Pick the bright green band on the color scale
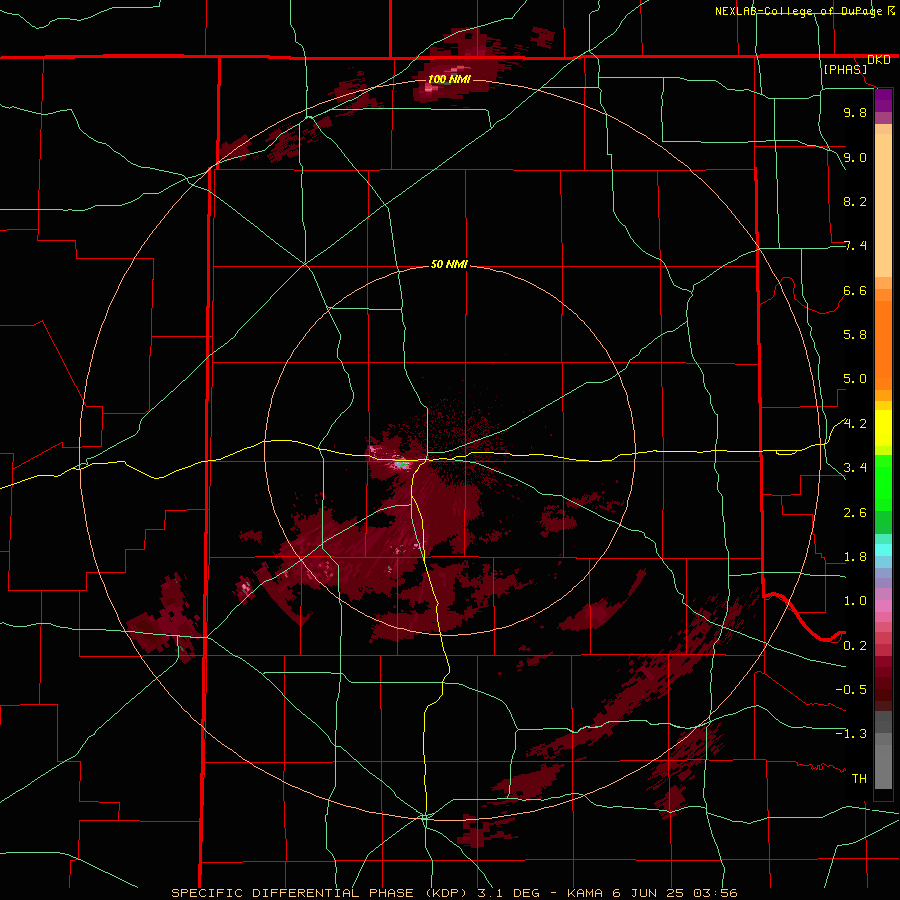The height and width of the screenshot is (900, 900). [x=883, y=483]
